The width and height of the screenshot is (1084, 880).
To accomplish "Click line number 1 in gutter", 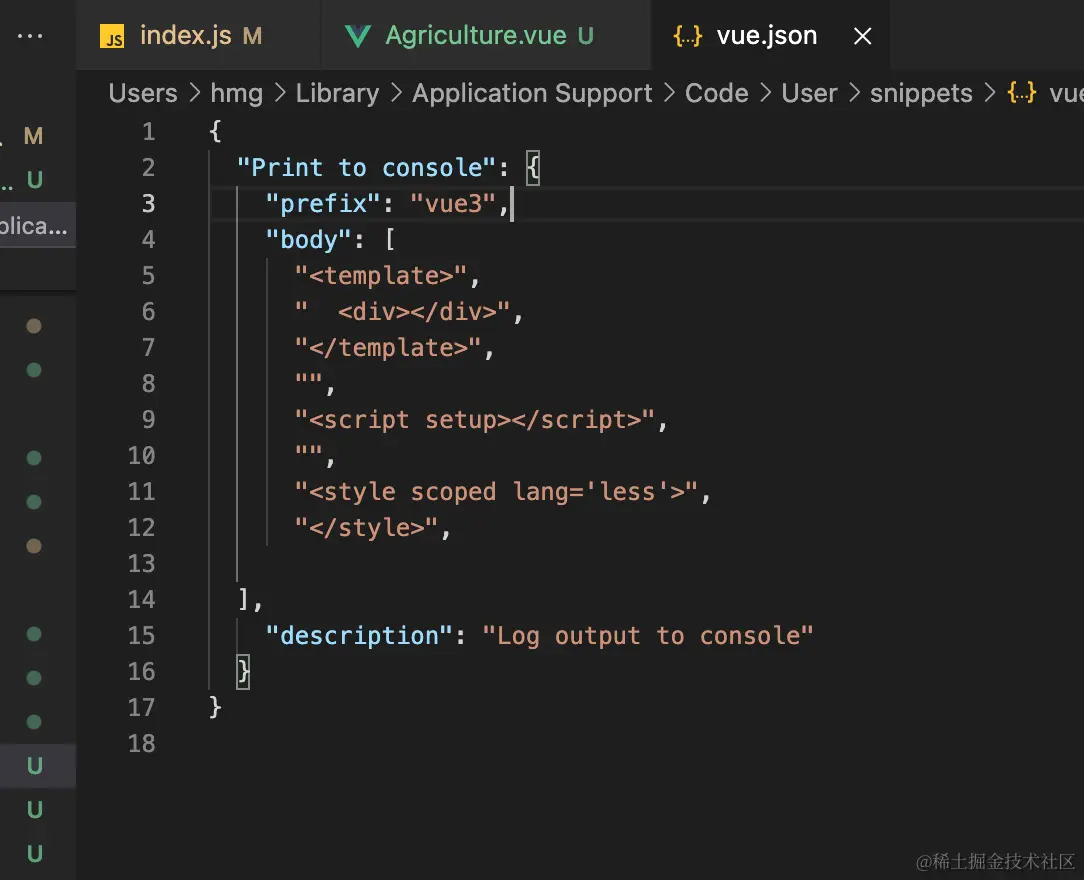I will (x=149, y=131).
